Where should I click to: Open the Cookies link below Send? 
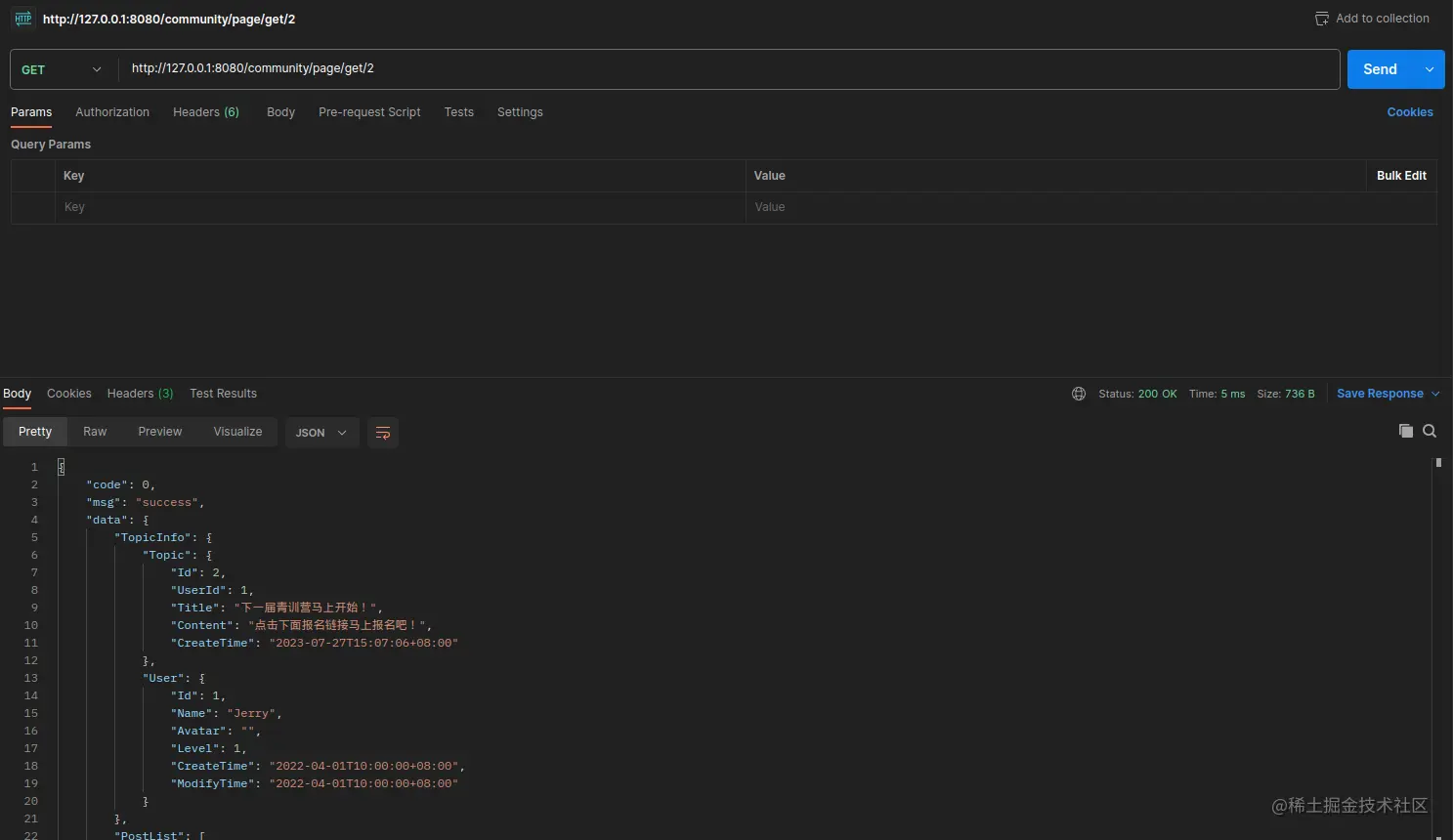[x=1410, y=112]
